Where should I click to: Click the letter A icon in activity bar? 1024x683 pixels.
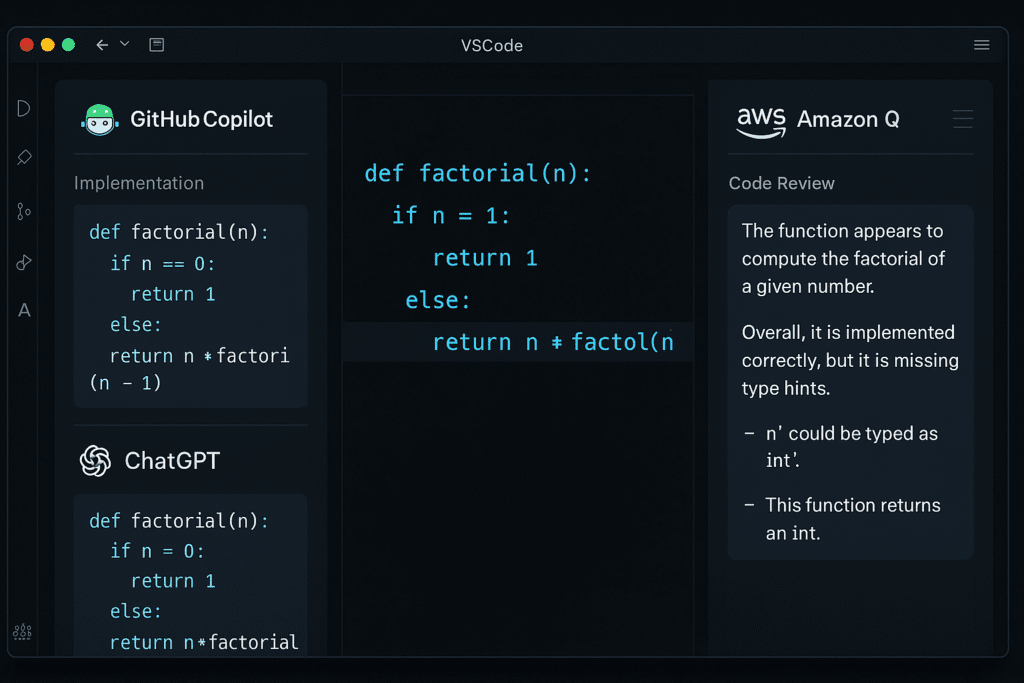click(24, 311)
